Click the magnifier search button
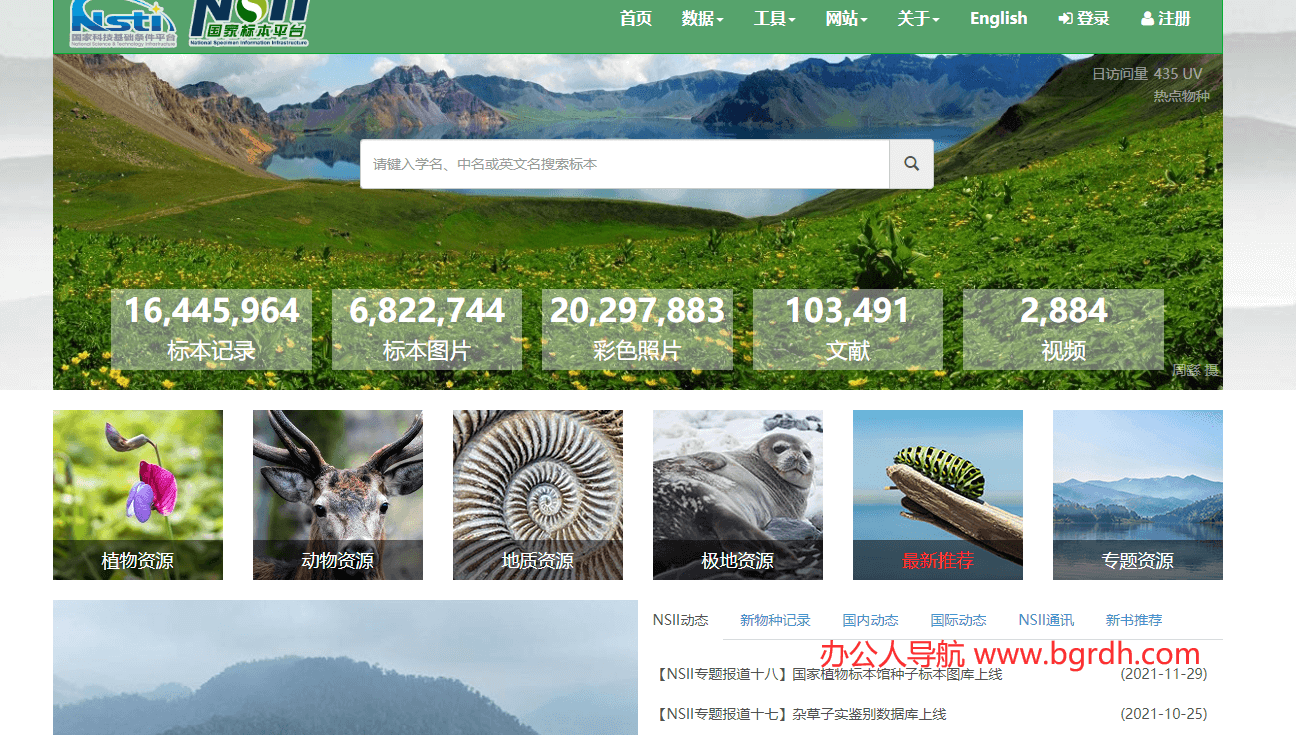1296x735 pixels. pos(911,164)
